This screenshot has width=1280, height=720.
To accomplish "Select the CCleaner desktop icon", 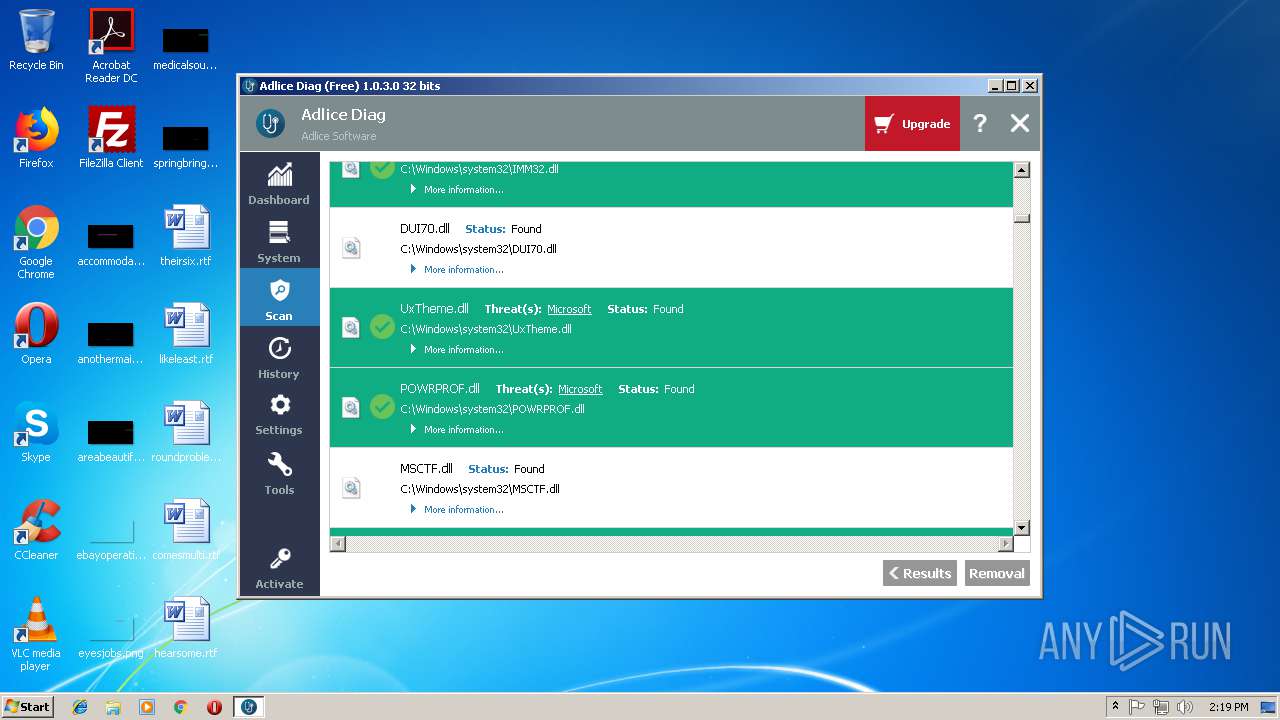I will (x=36, y=530).
